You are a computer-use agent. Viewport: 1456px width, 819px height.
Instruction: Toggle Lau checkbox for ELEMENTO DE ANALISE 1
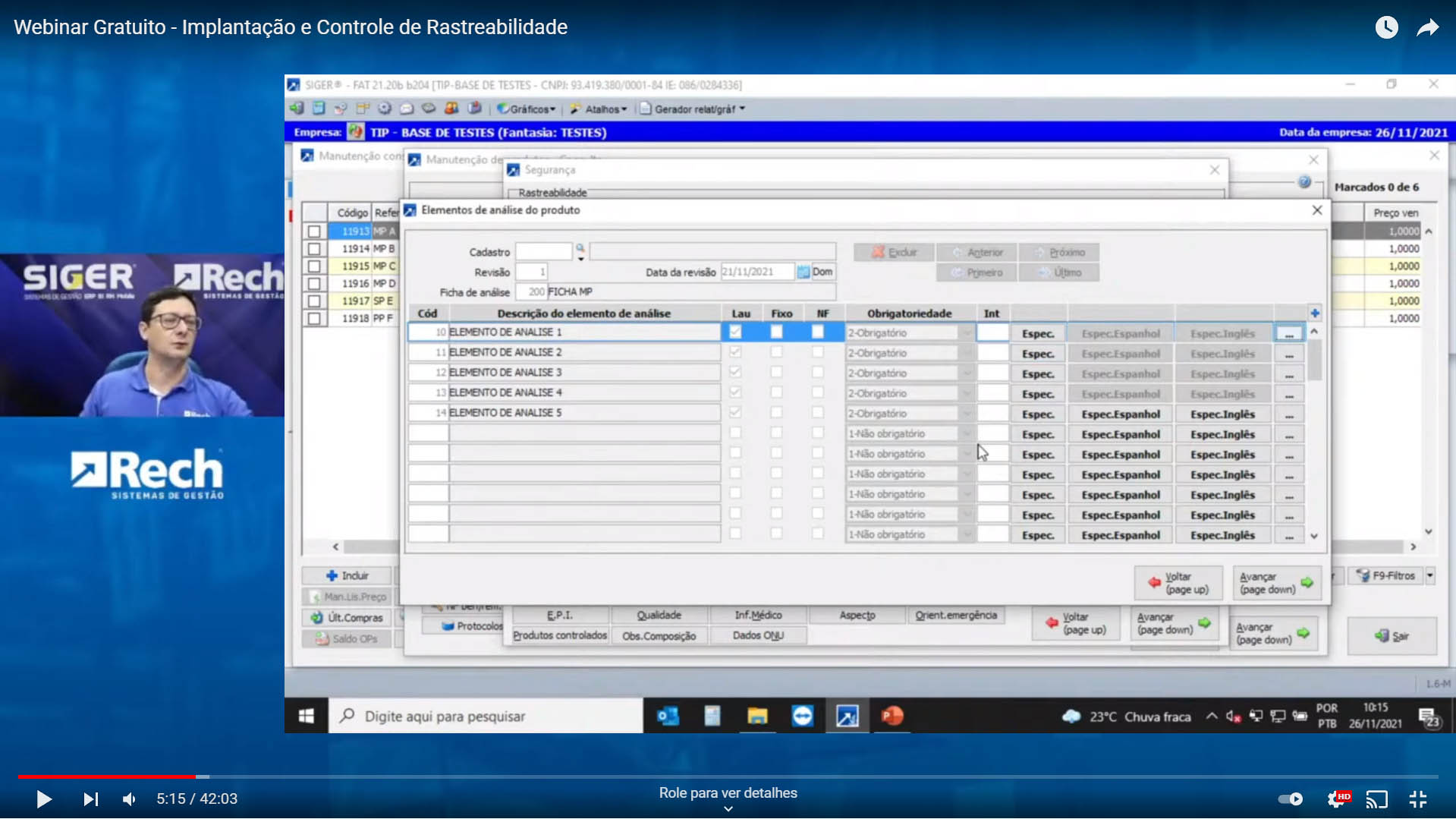click(735, 332)
